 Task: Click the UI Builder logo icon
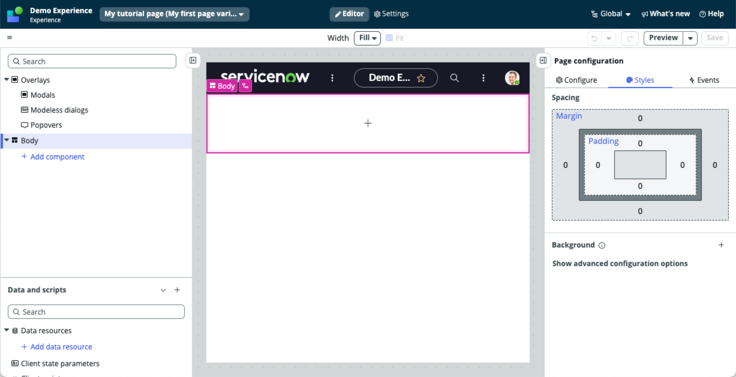(x=15, y=14)
